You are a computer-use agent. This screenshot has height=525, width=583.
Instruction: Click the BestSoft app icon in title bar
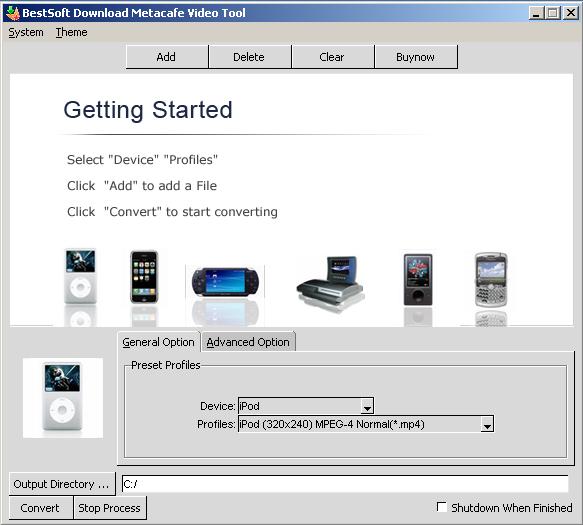click(x=13, y=13)
